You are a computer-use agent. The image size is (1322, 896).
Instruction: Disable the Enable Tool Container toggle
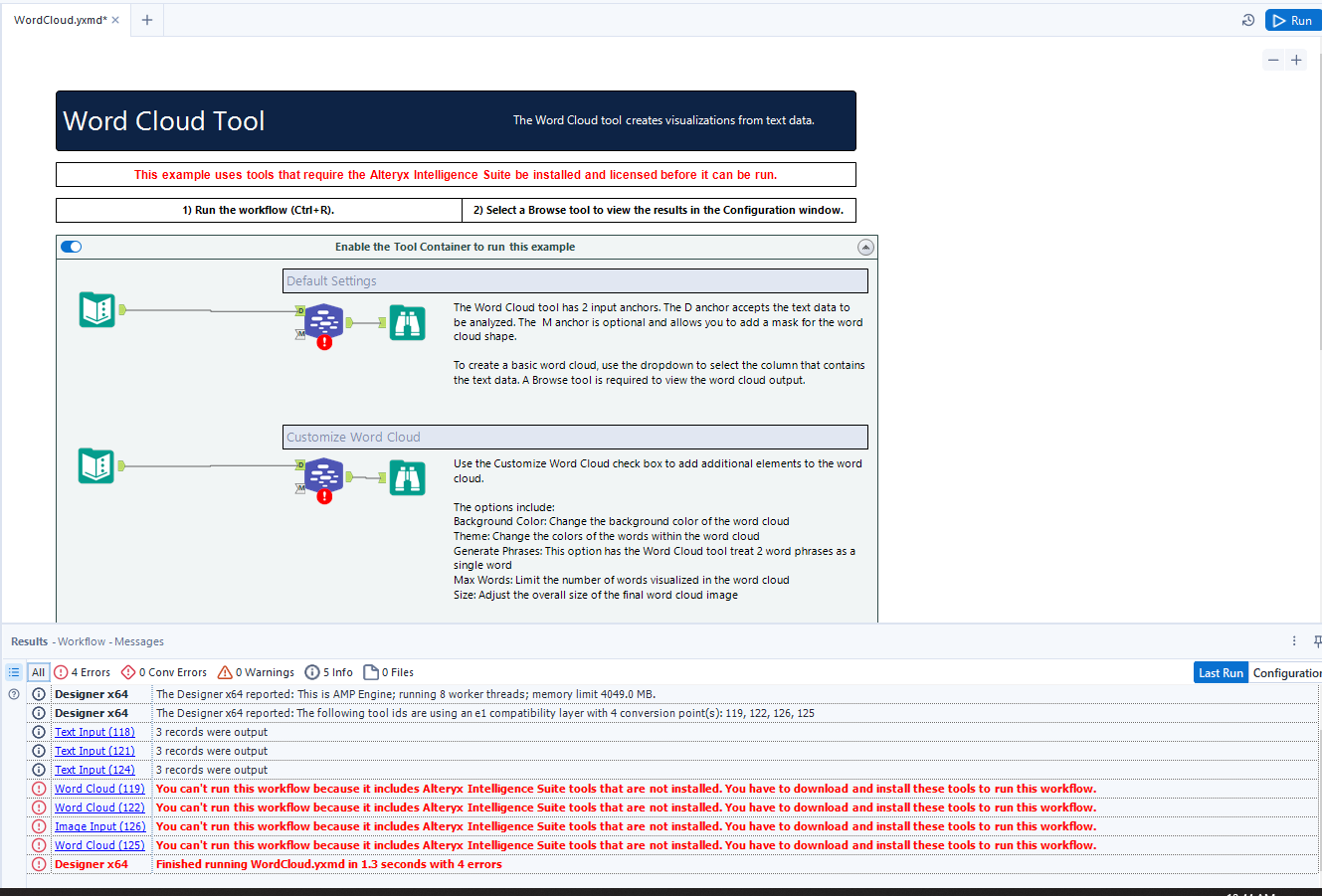tap(71, 246)
